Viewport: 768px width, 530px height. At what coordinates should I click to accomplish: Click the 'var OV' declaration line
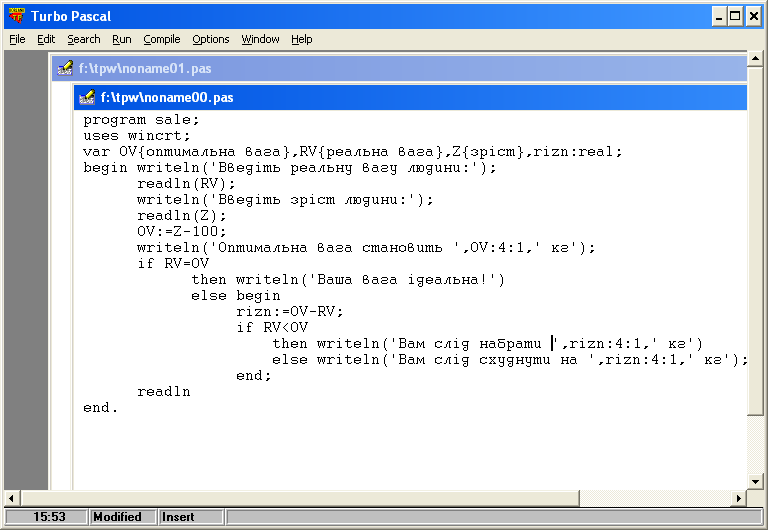[353, 151]
